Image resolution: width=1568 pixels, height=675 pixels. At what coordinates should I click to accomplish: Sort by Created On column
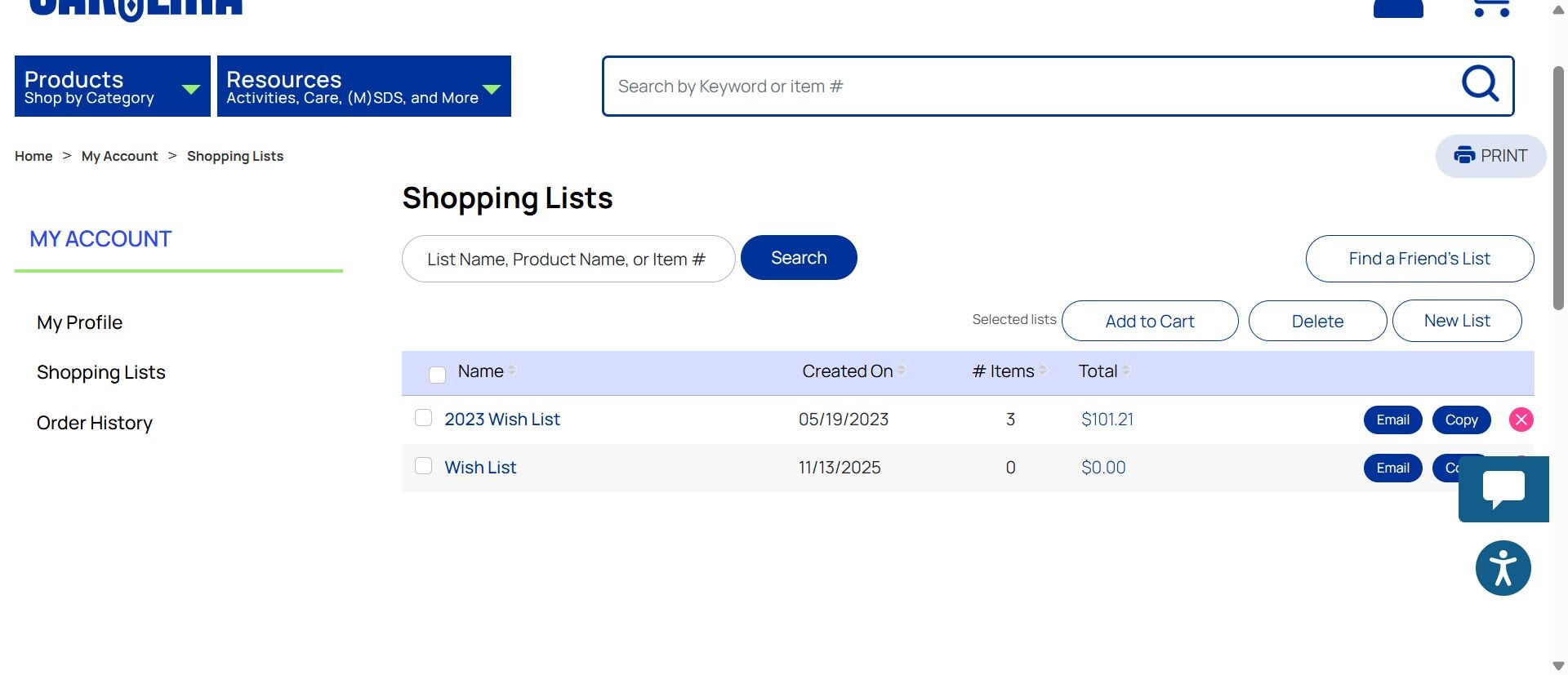pyautogui.click(x=901, y=371)
